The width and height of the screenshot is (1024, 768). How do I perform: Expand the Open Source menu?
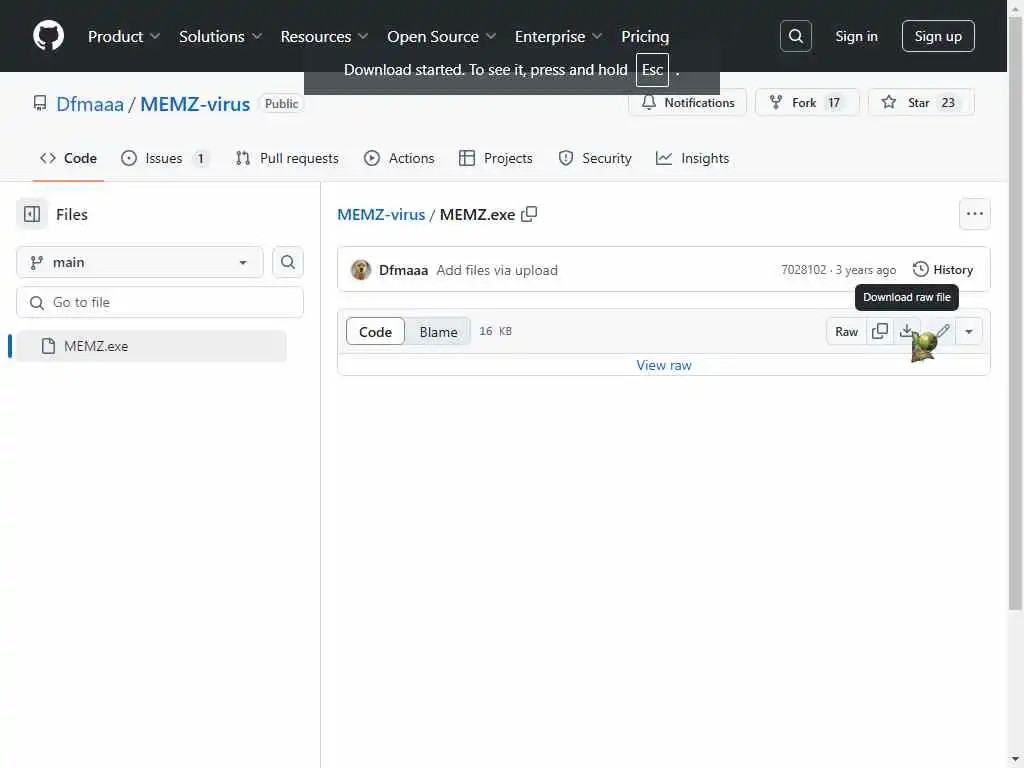point(441,37)
